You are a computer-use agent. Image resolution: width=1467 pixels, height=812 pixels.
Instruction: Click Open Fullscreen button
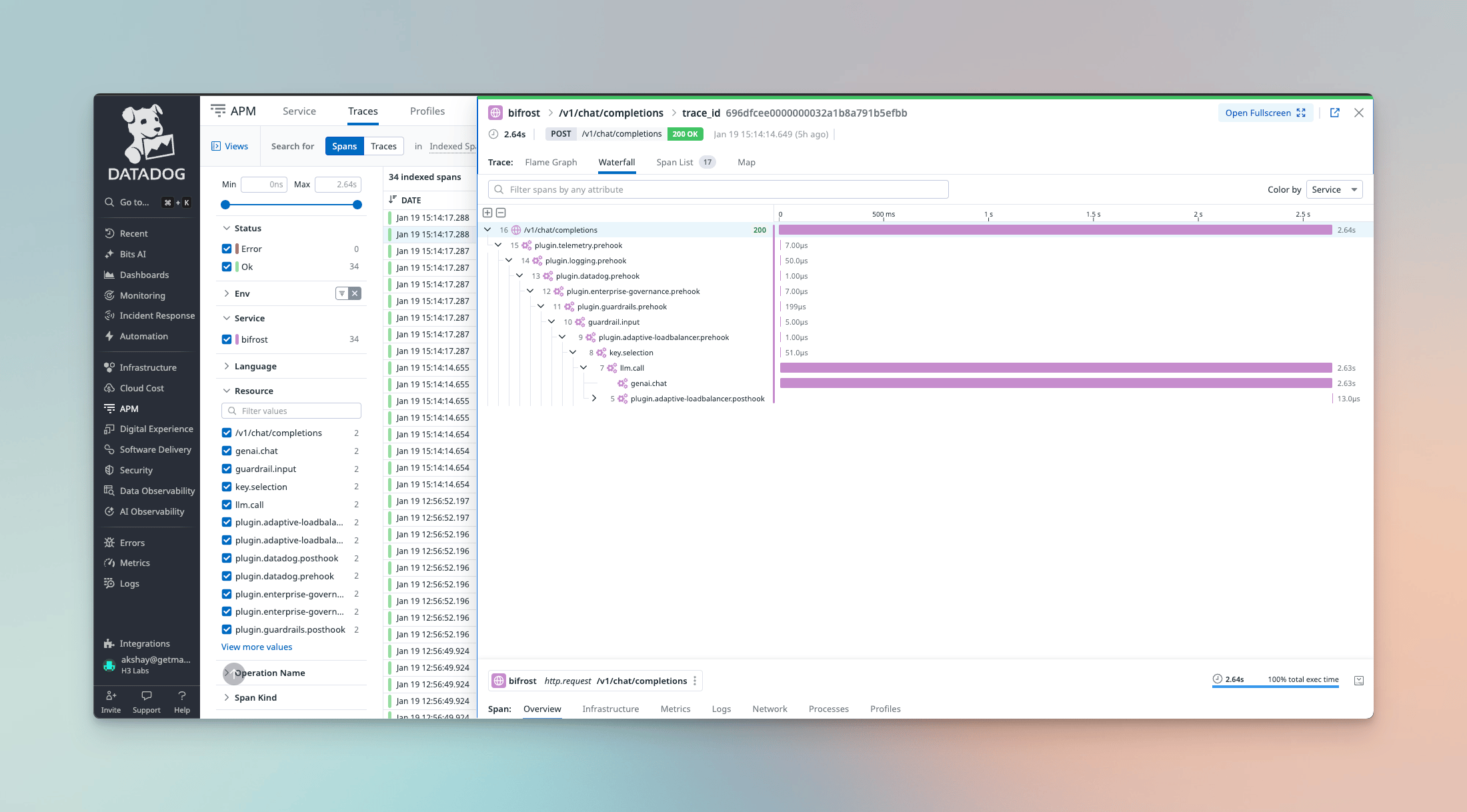[x=1265, y=113]
